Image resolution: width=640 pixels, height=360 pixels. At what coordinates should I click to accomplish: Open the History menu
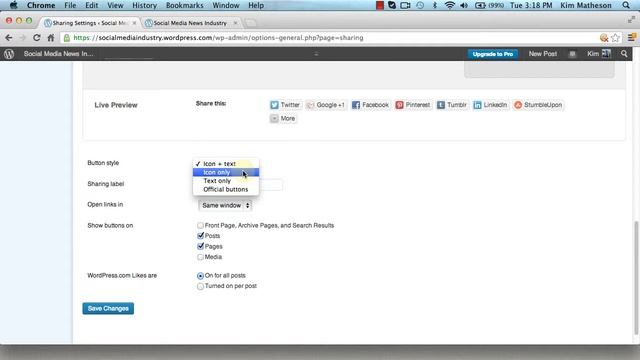144,5
